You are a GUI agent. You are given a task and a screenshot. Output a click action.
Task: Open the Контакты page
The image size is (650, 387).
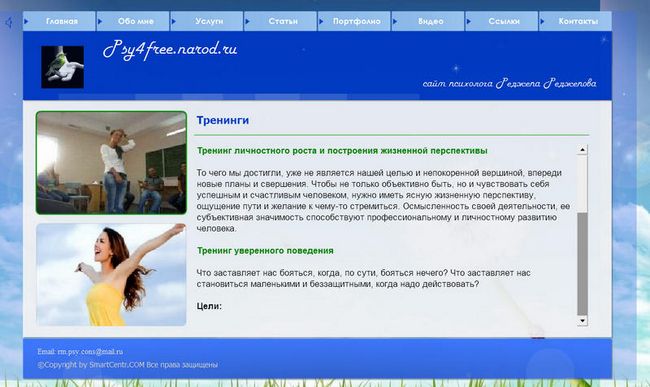pos(578,21)
